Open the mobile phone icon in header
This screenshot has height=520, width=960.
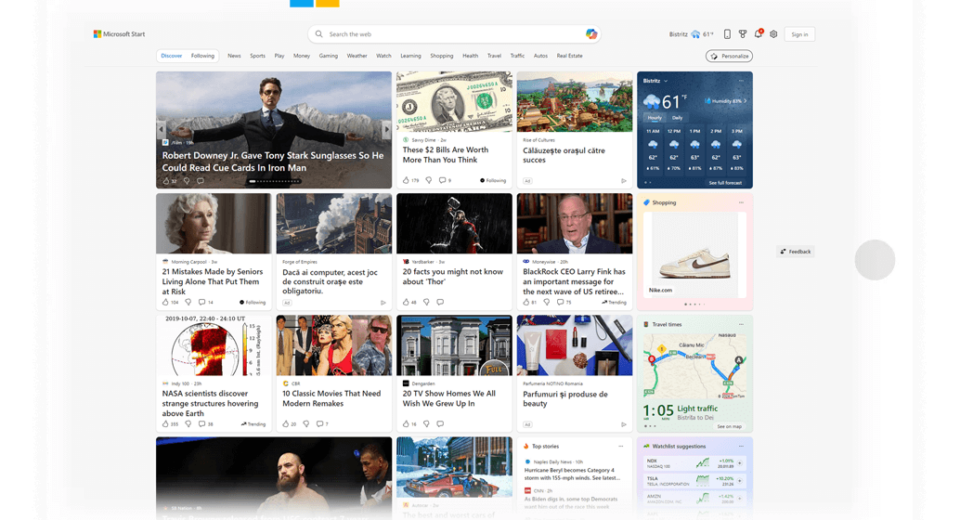pyautogui.click(x=727, y=34)
